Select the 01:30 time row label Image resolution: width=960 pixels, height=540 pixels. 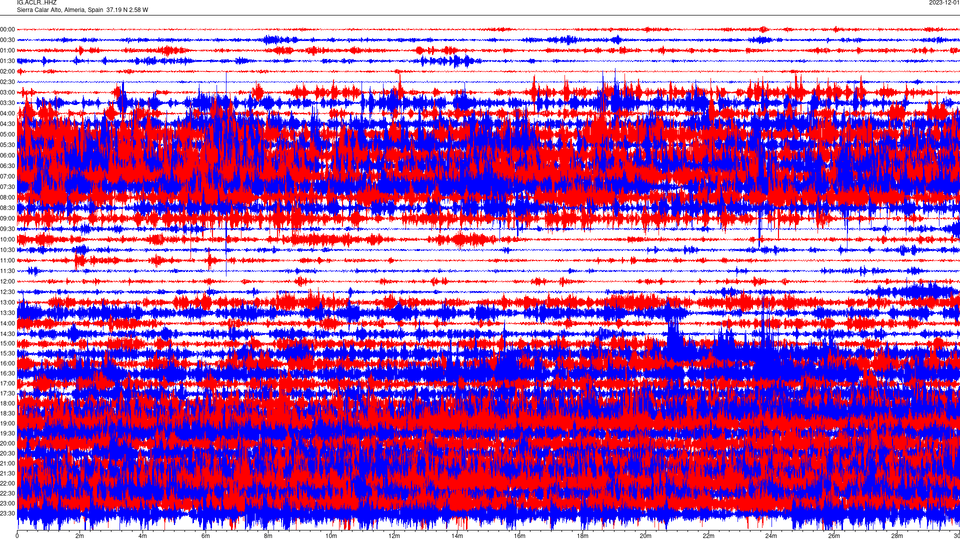click(x=7, y=61)
